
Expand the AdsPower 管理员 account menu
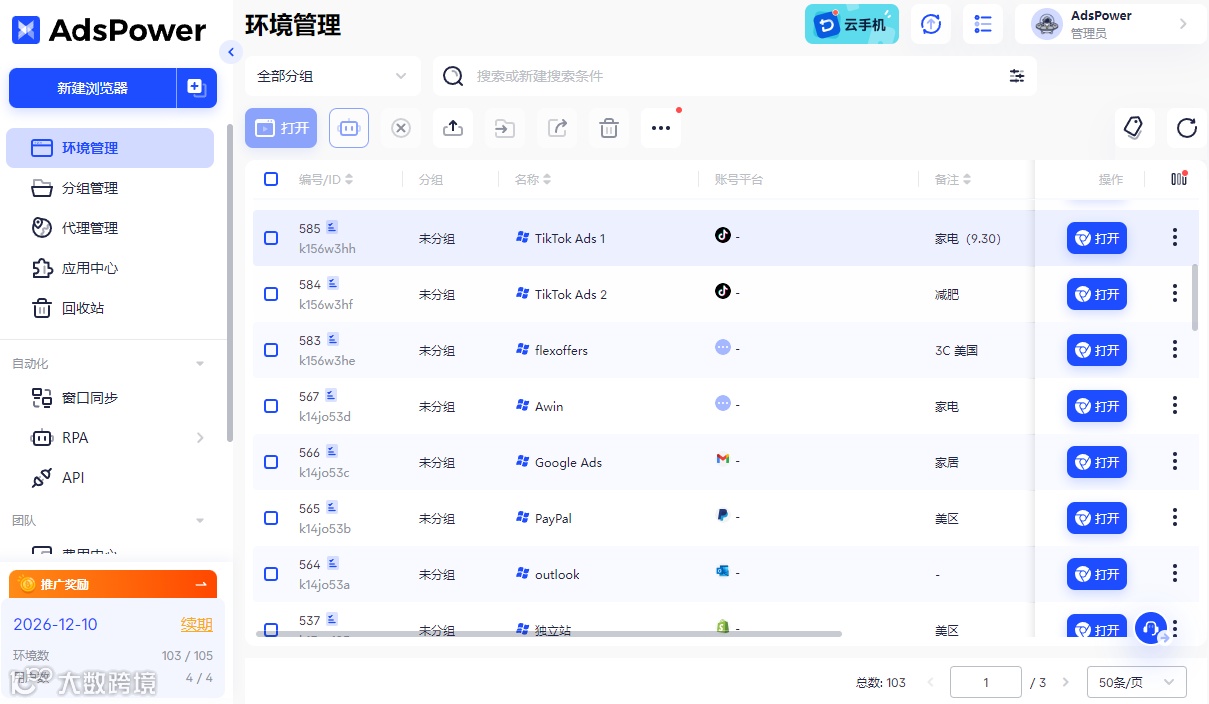click(x=1111, y=24)
